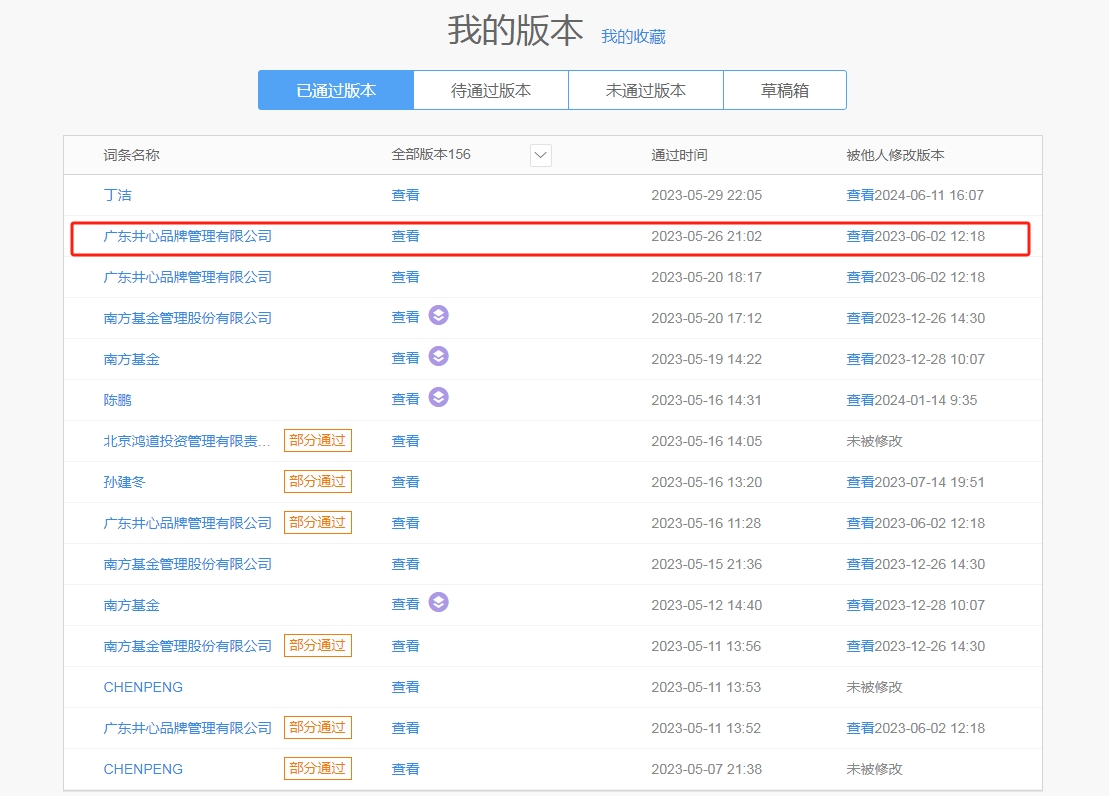Click 部分通过 tag on 孙建冬 row

[318, 481]
